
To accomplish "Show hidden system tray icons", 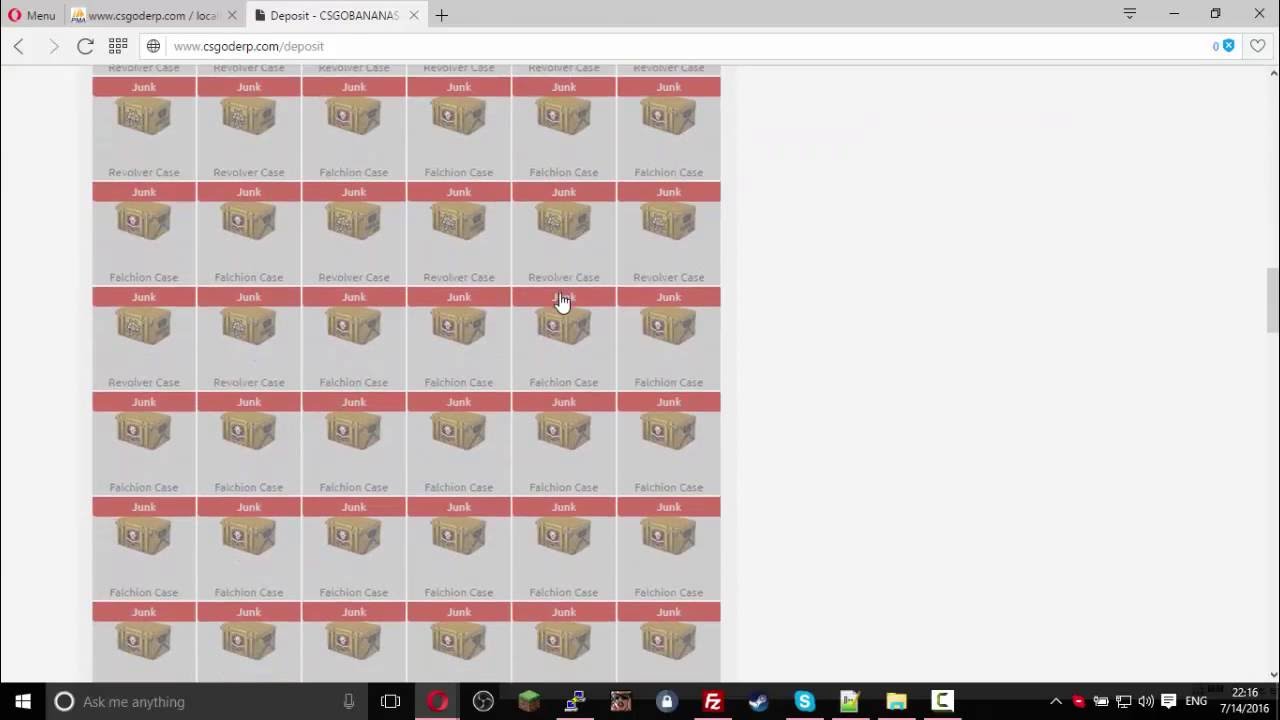I will 1056,701.
